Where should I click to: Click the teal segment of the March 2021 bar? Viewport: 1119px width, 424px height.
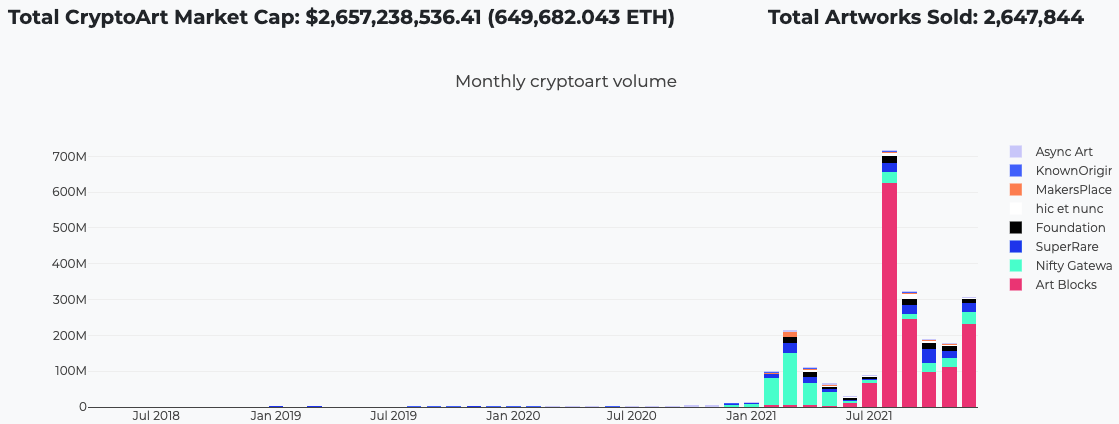(x=790, y=379)
